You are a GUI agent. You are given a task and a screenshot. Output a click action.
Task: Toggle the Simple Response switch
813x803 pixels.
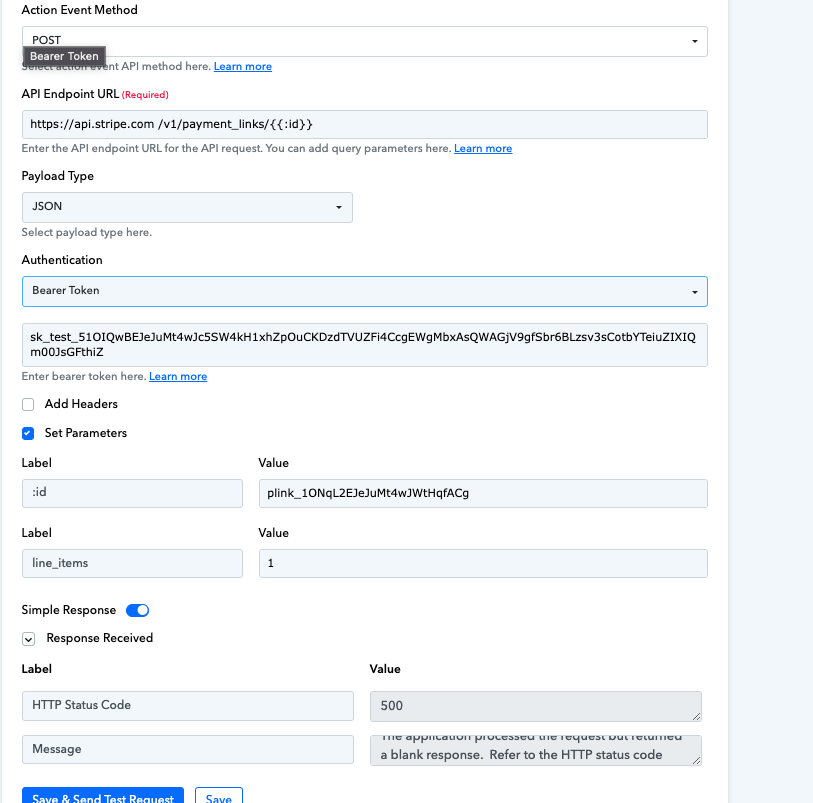137,610
